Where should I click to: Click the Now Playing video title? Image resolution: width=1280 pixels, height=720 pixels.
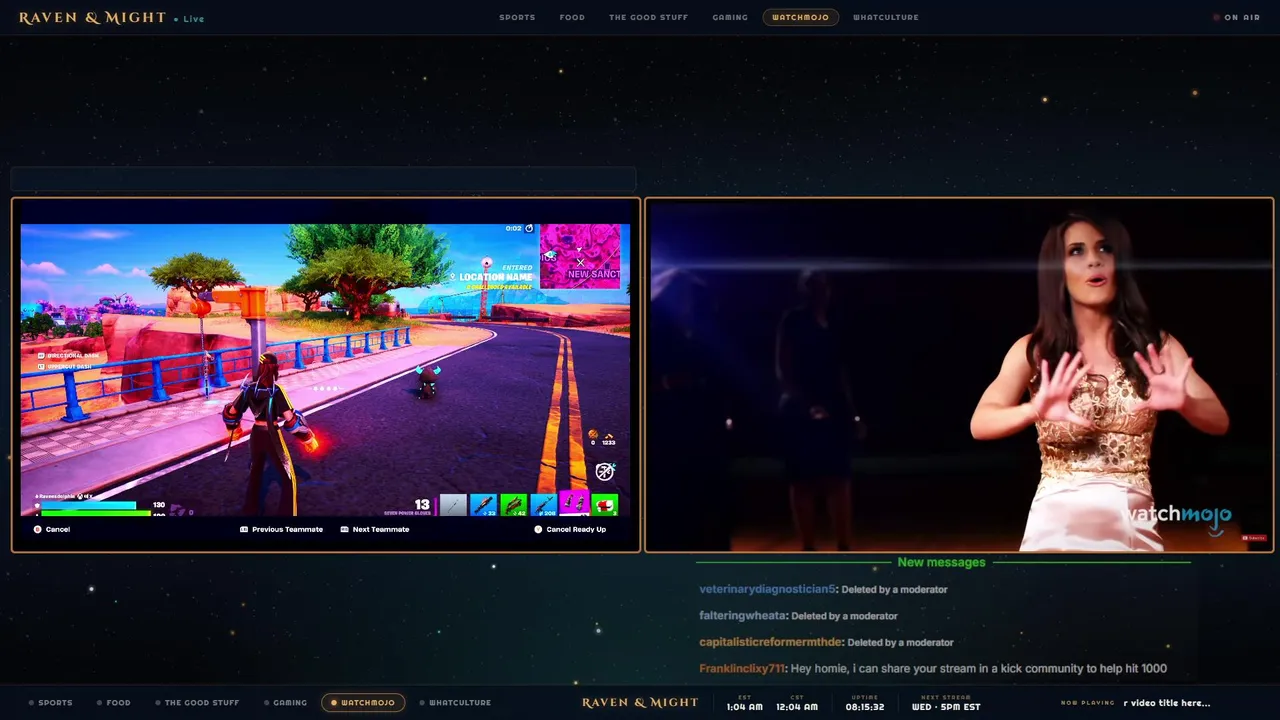tap(1166, 703)
